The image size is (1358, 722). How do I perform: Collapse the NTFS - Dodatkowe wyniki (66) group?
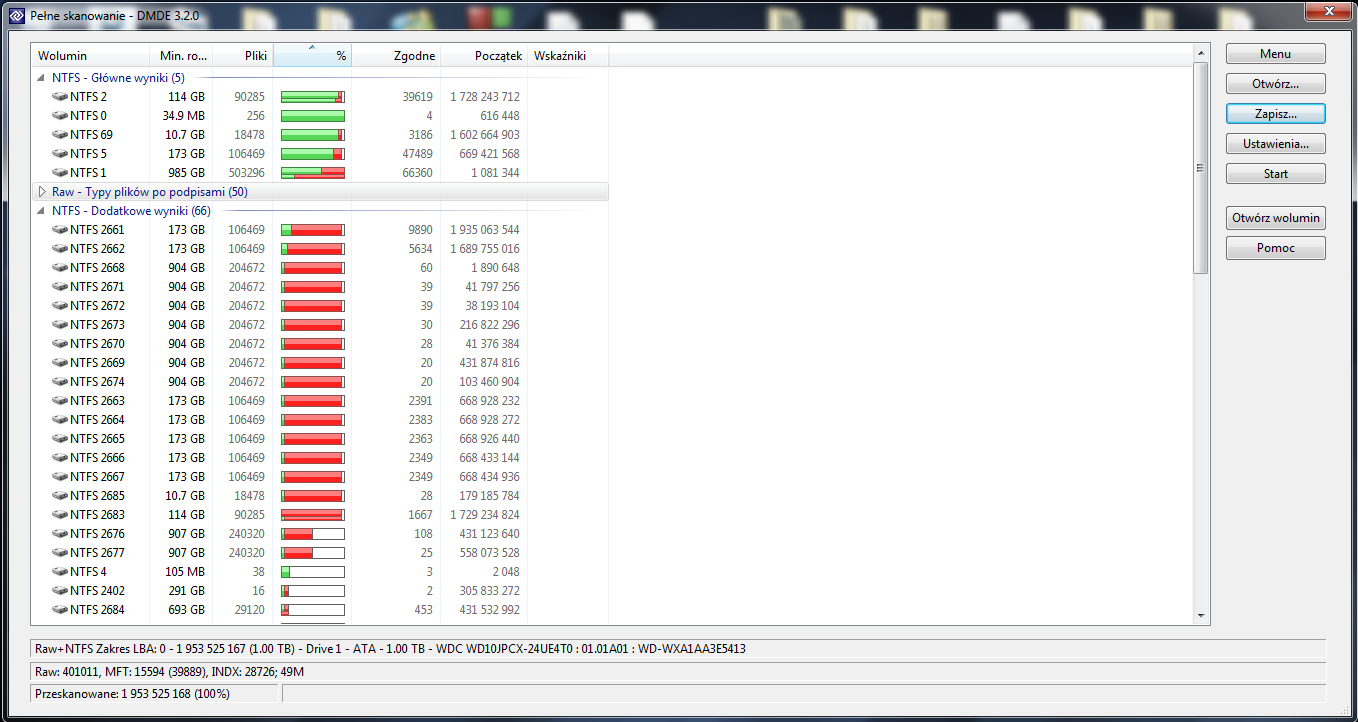pos(41,211)
